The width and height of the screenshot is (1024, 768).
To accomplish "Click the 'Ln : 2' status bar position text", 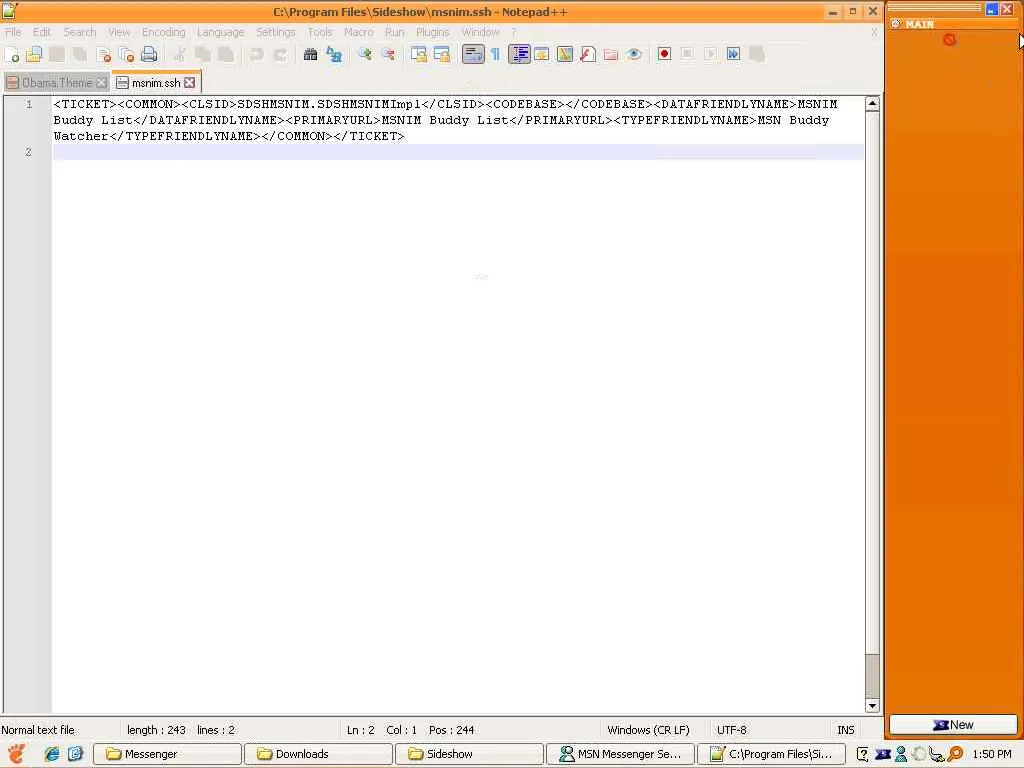I will (360, 730).
